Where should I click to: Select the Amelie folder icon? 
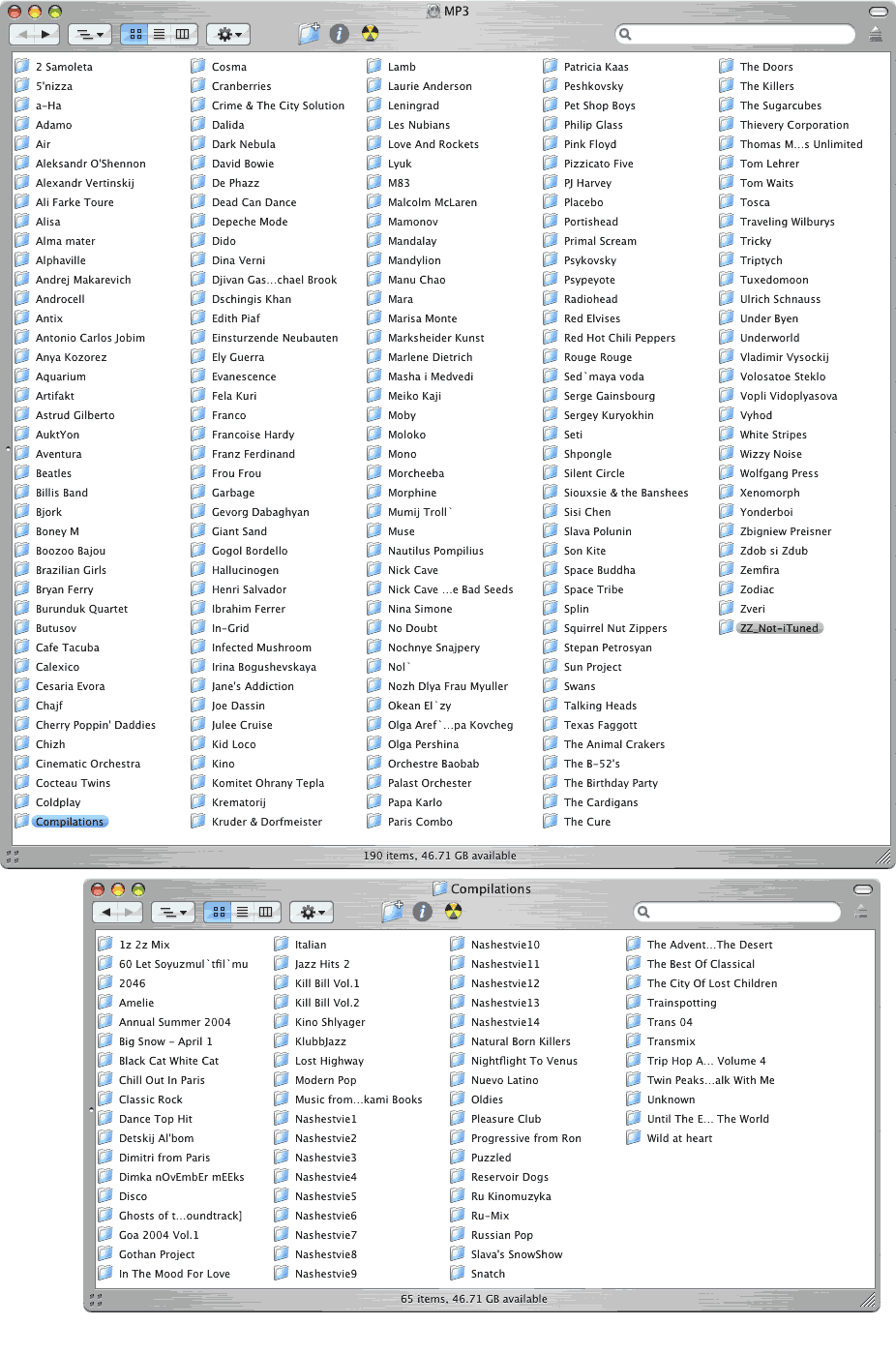[x=105, y=1003]
